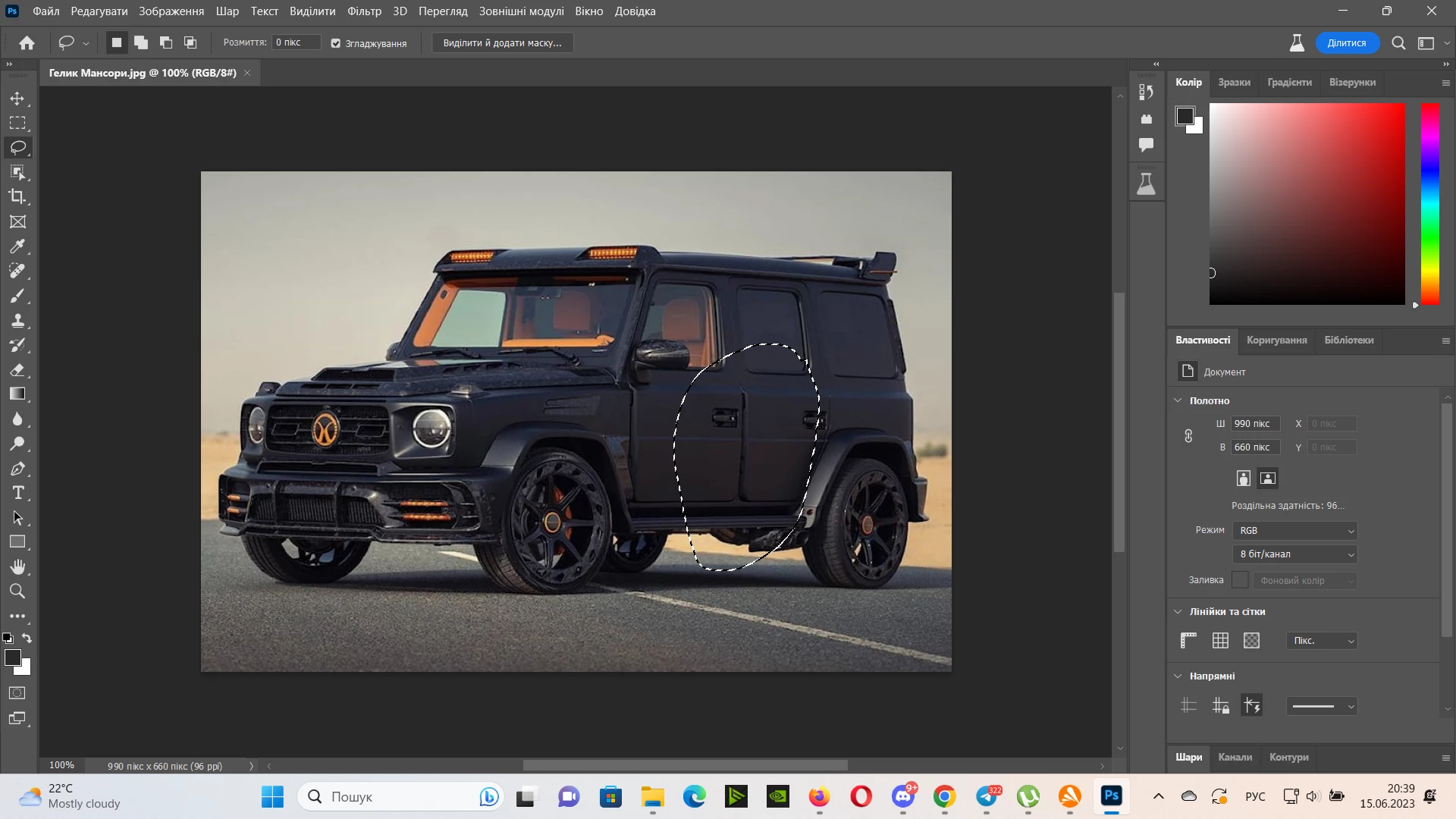
Task: Open the 8 біт/канал bit depth dropdown
Action: click(x=1294, y=554)
